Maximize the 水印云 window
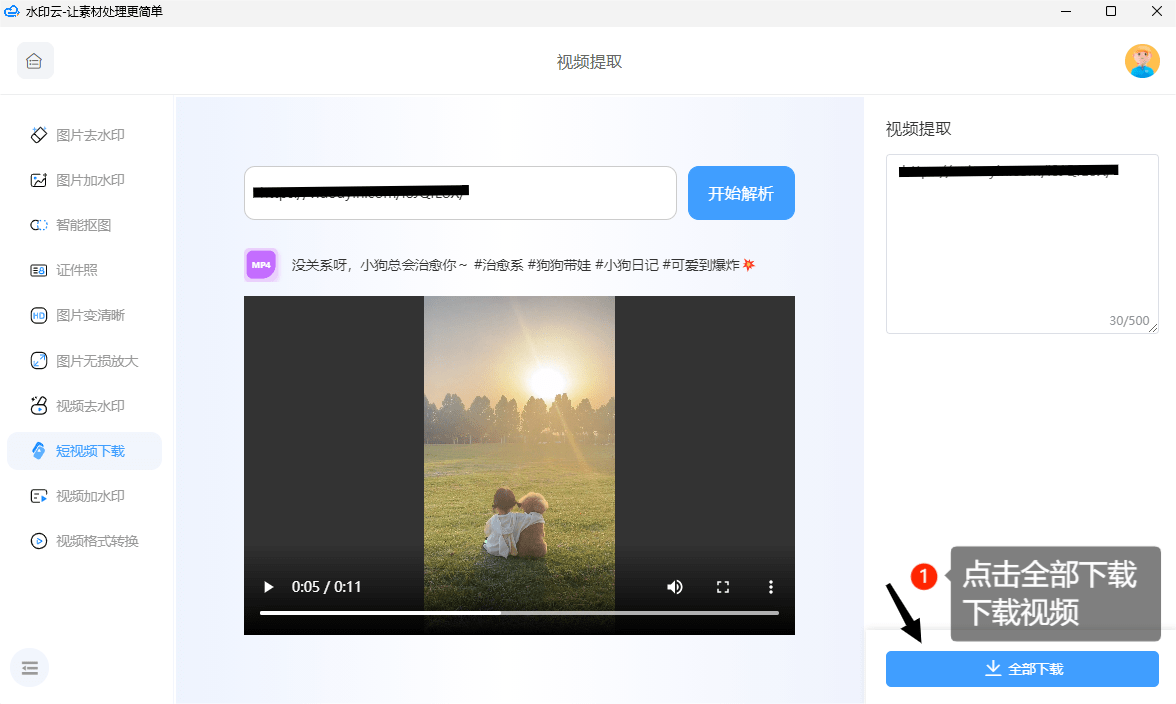The image size is (1176, 704). tap(1111, 11)
